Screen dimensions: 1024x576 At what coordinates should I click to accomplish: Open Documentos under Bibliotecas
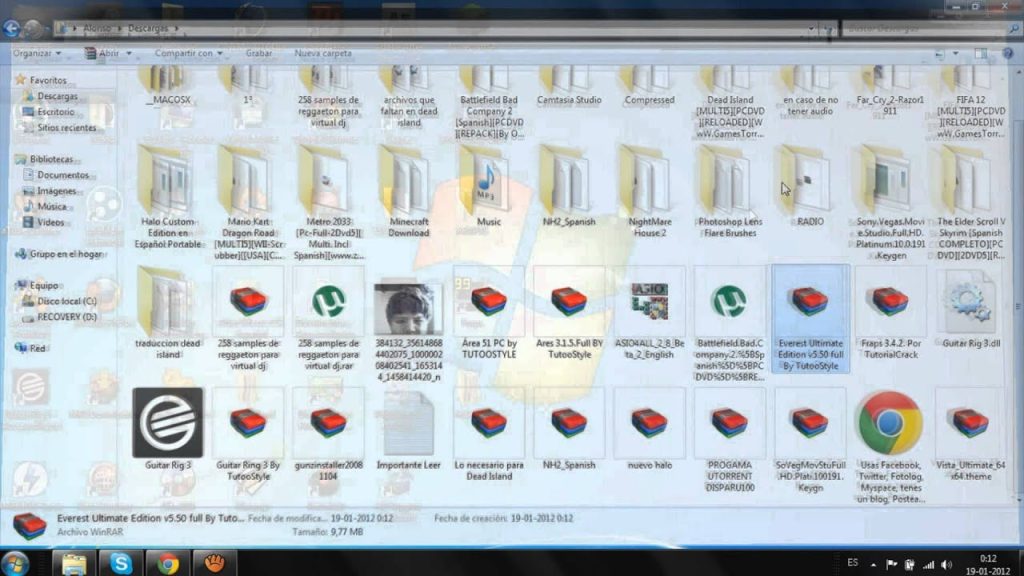pos(62,175)
